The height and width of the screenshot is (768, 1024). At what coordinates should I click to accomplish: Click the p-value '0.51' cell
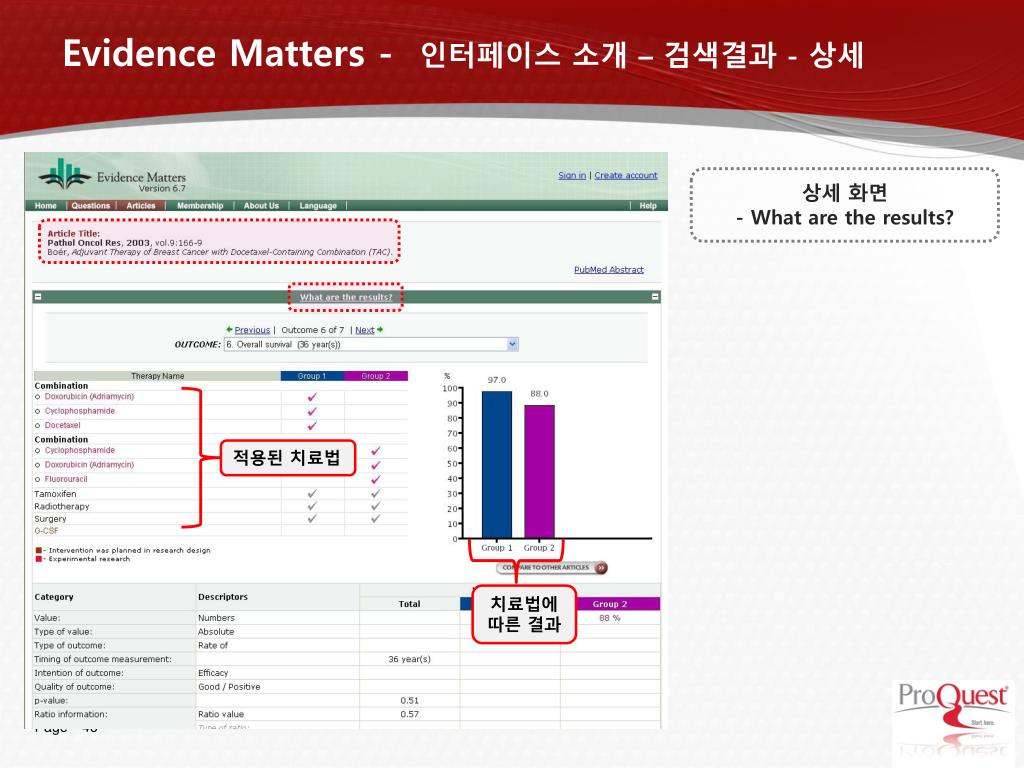(409, 700)
